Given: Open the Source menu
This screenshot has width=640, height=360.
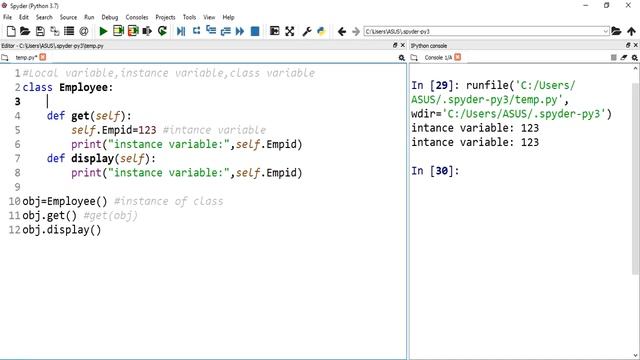Looking at the screenshot, I should tap(68, 17).
